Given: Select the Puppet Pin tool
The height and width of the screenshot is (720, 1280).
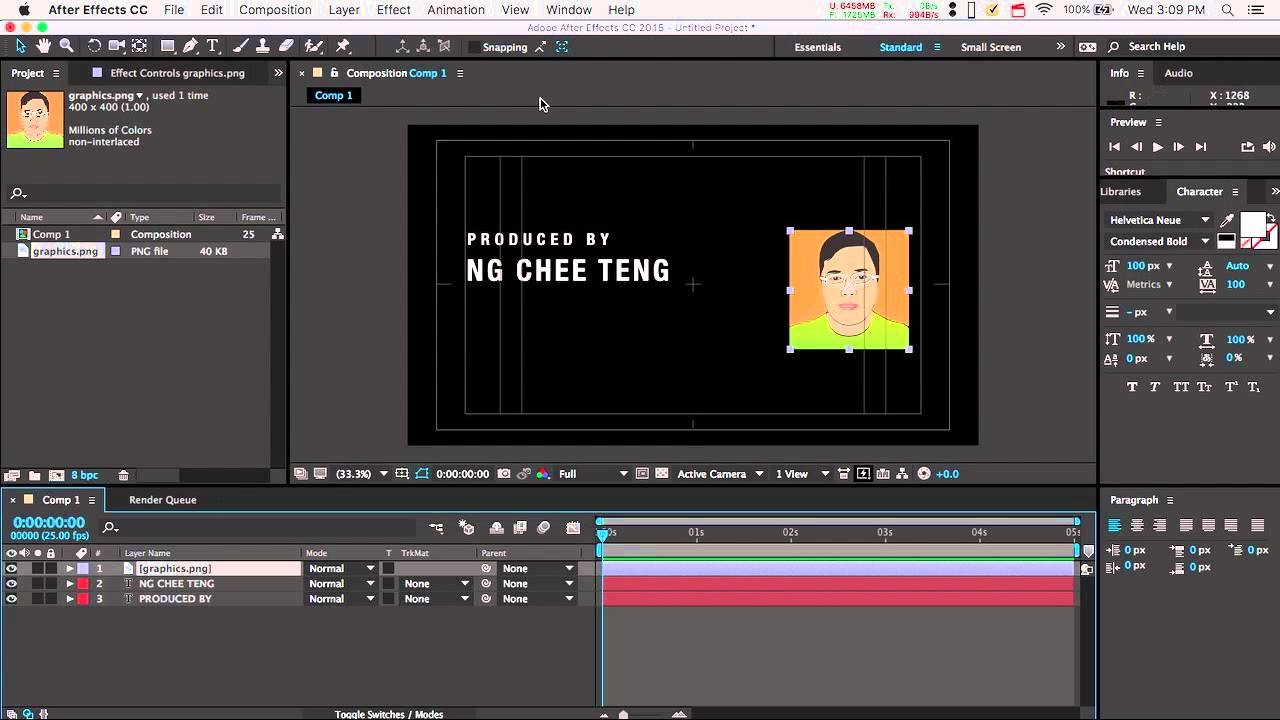Looking at the screenshot, I should (343, 46).
